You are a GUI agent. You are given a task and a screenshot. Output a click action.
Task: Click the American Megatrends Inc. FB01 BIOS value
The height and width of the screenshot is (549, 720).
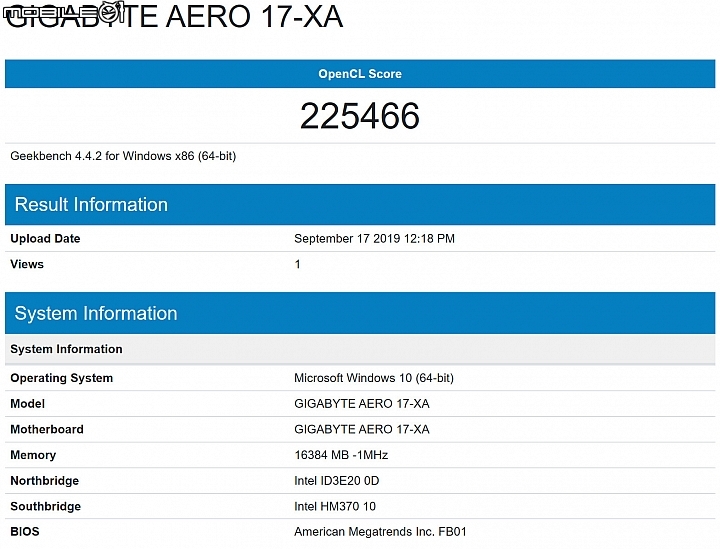tap(380, 532)
